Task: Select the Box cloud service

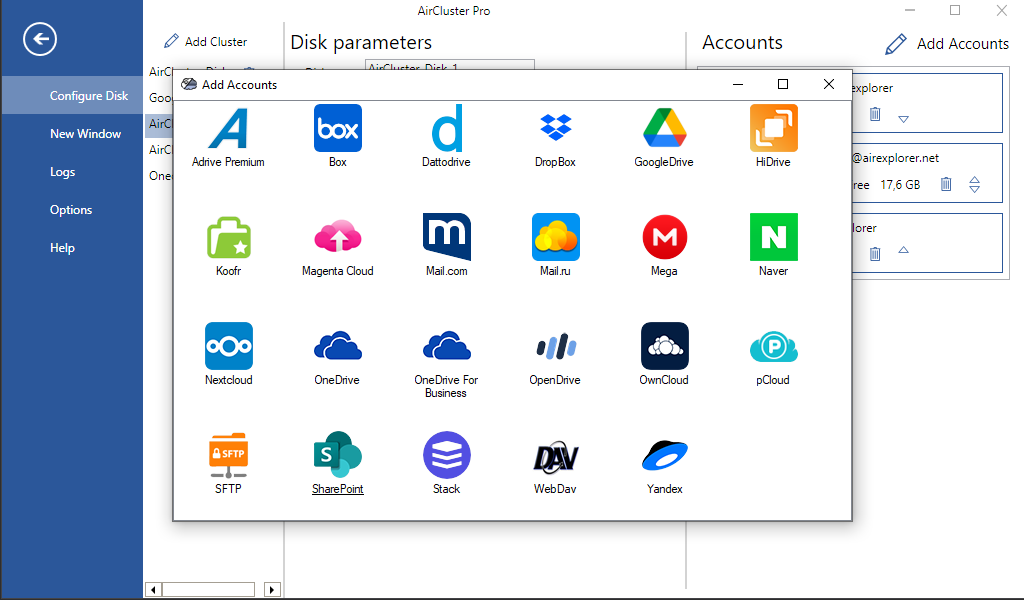Action: [338, 128]
